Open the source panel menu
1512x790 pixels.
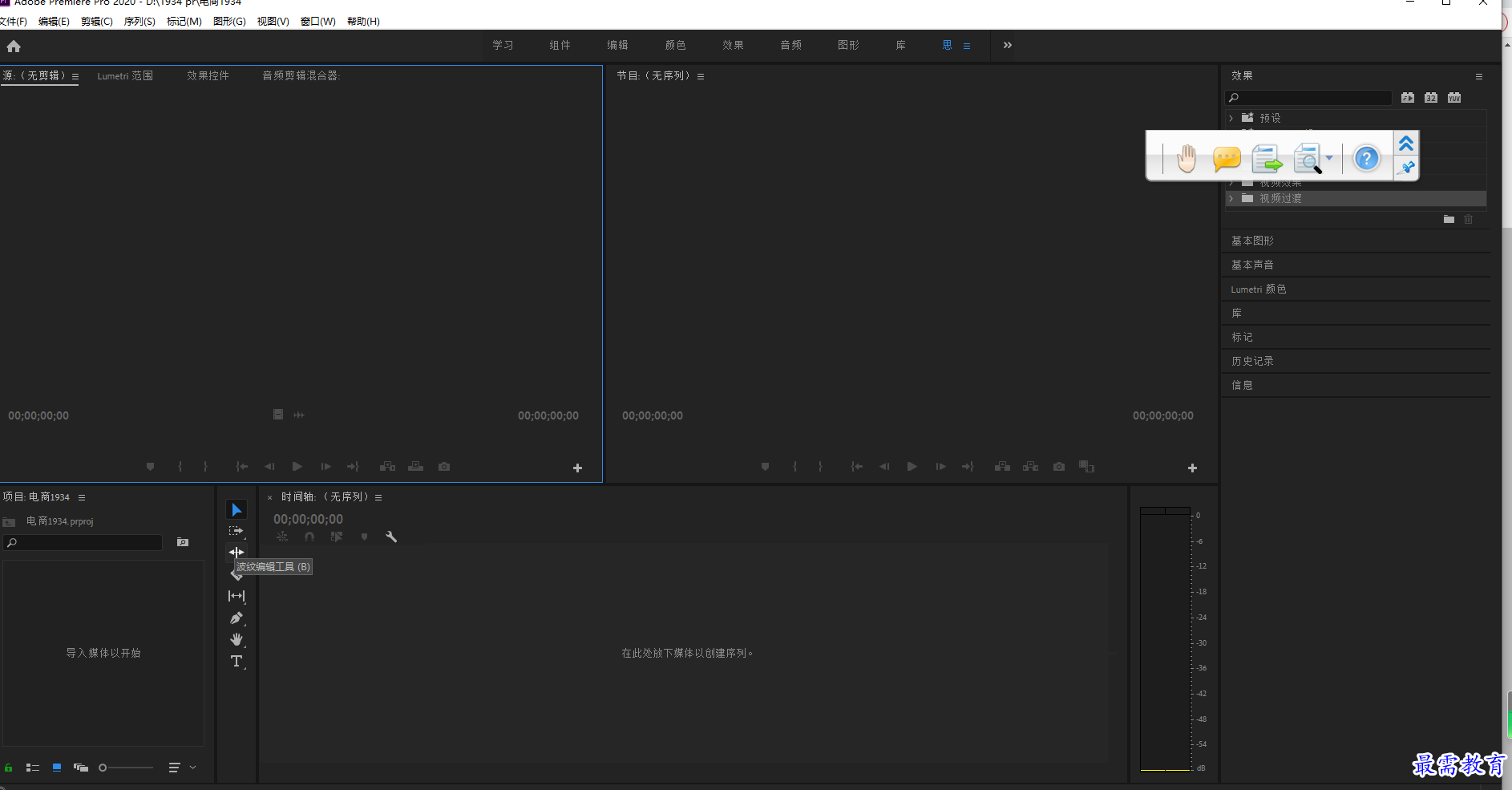[x=75, y=77]
